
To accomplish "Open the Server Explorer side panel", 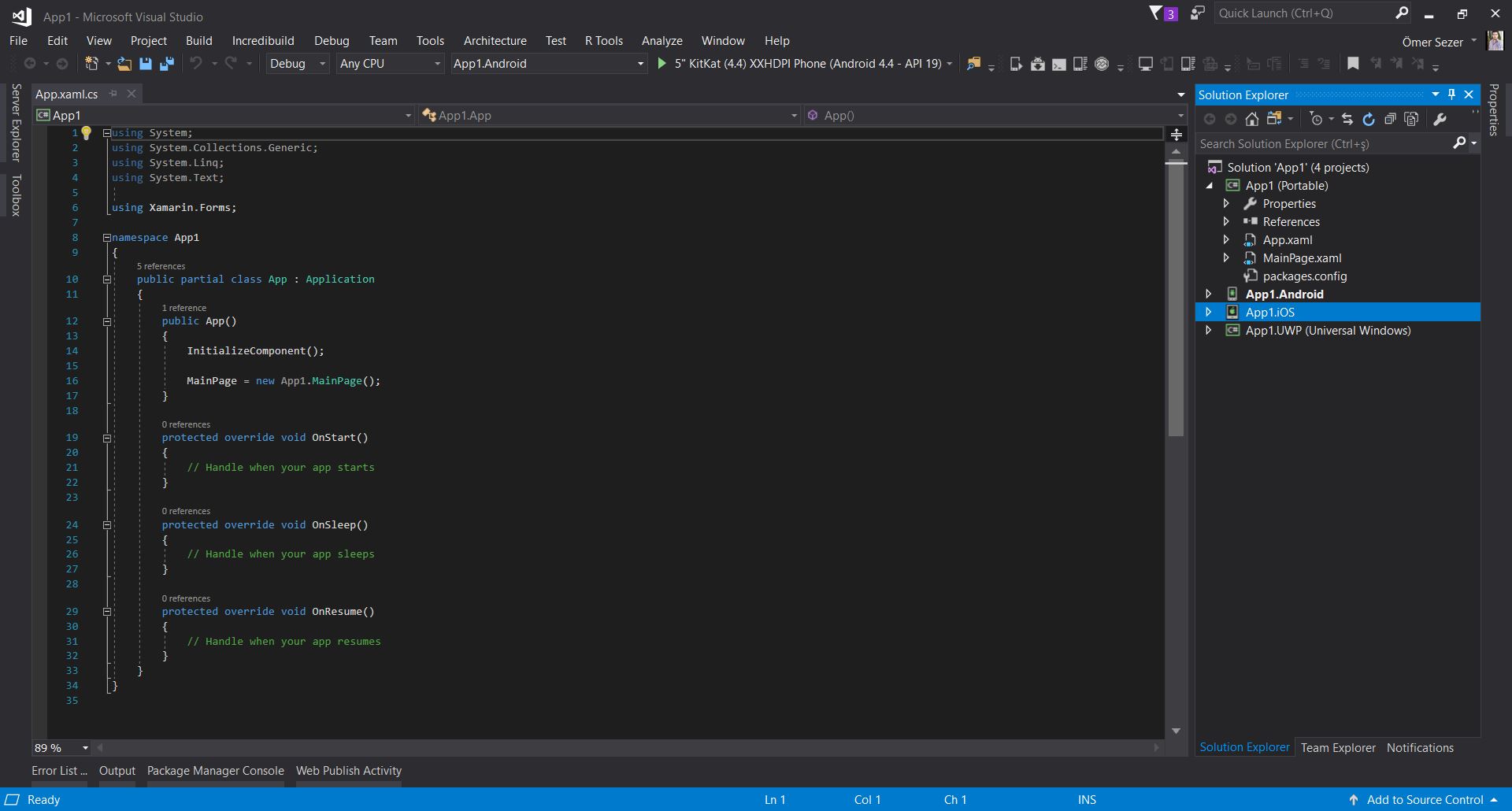I will pyautogui.click(x=16, y=122).
